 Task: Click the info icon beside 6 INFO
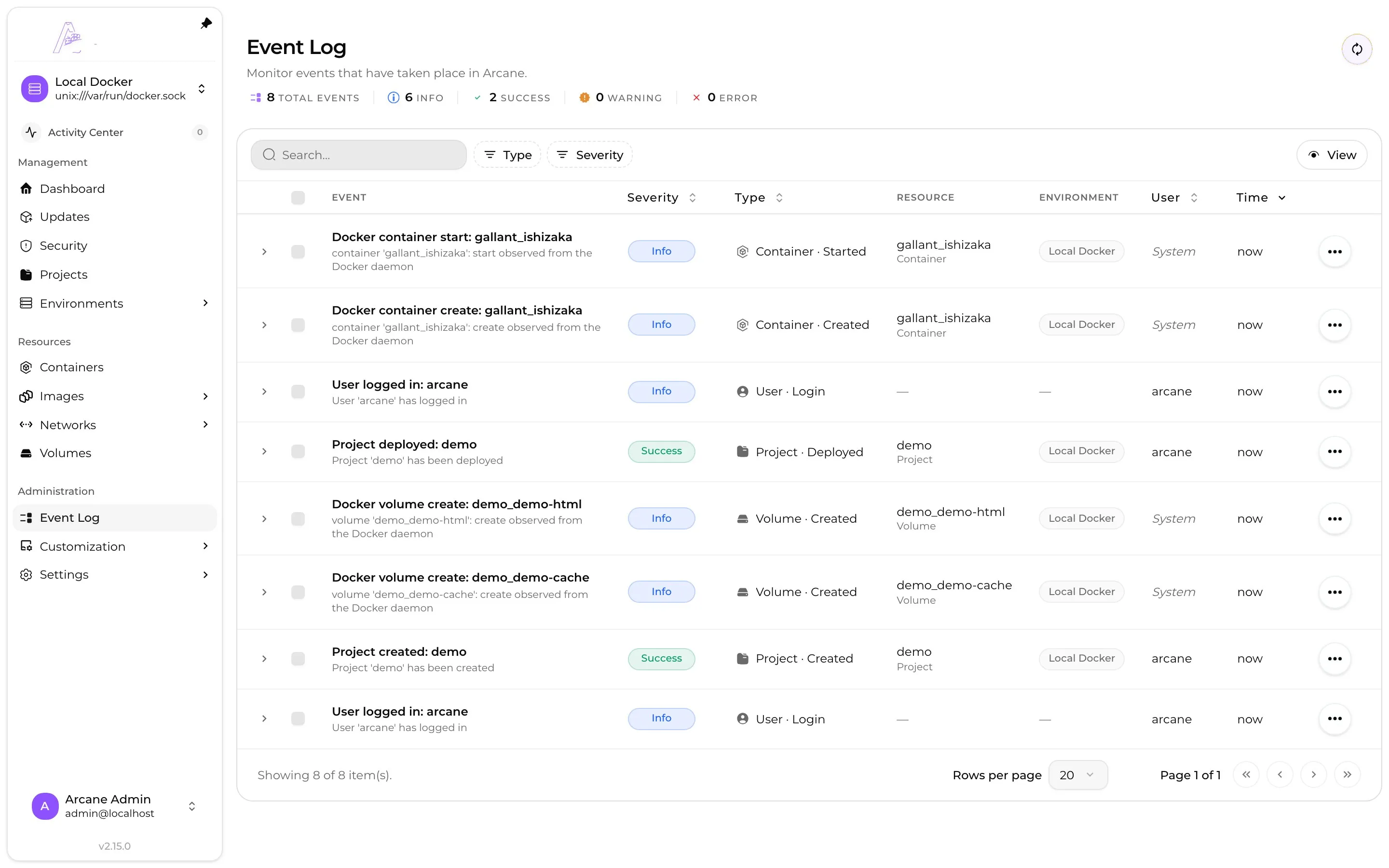click(393, 97)
